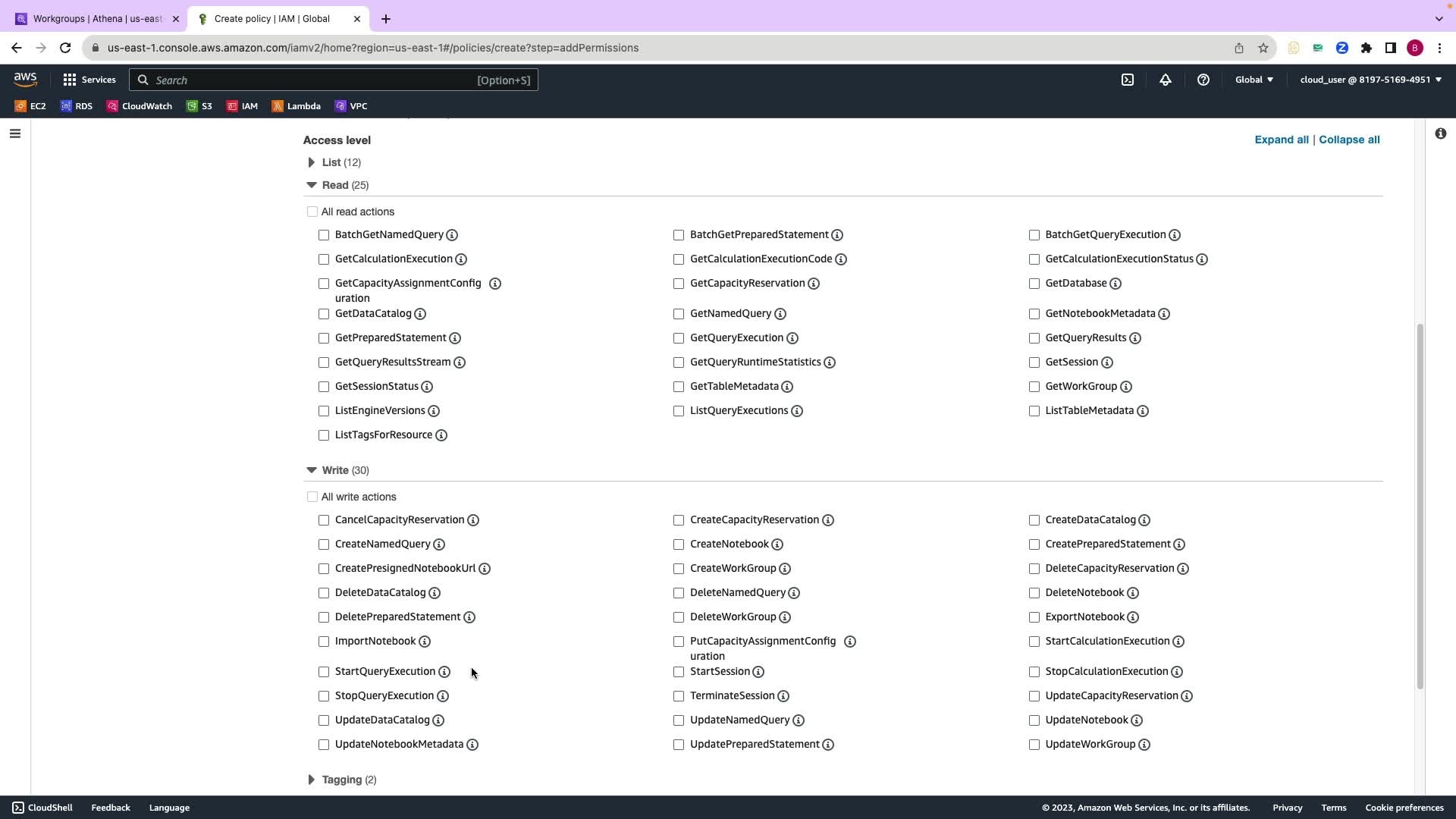Click info icon beside GetWorkGroup
This screenshot has width=1456, height=819.
click(1126, 387)
